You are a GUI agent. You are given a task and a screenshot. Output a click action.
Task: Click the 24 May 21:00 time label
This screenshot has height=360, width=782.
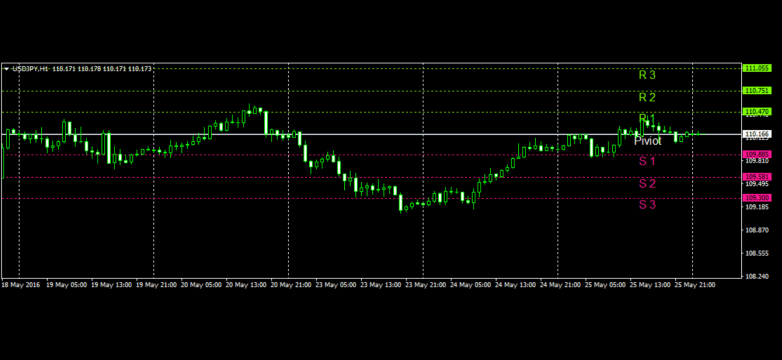coord(560,285)
